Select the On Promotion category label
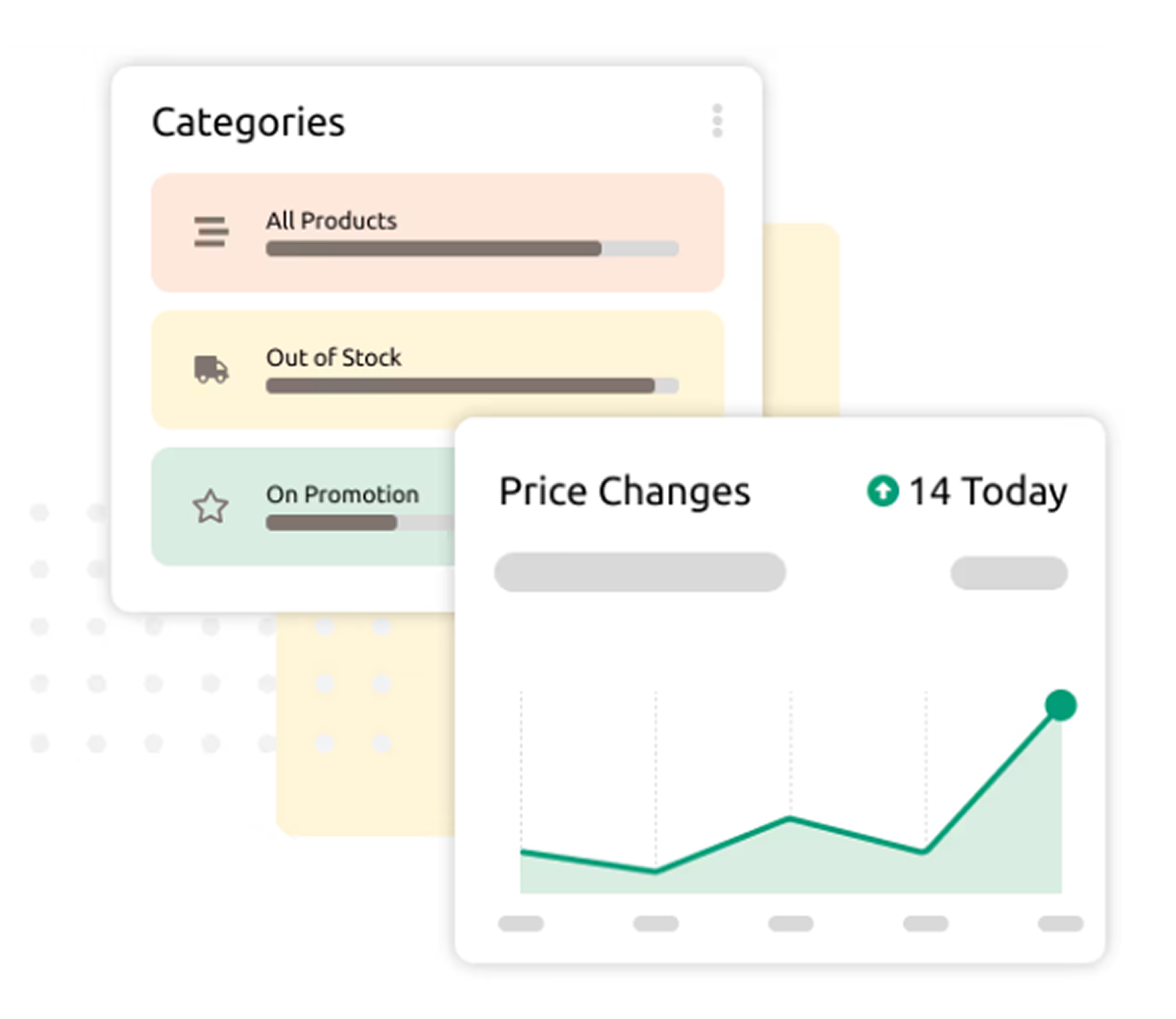The height and width of the screenshot is (1019, 1176). coord(342,495)
